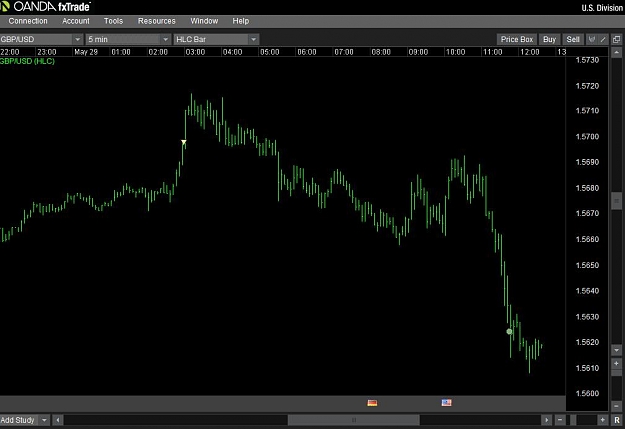Click the yellow order marker triangle on chart

183,142
